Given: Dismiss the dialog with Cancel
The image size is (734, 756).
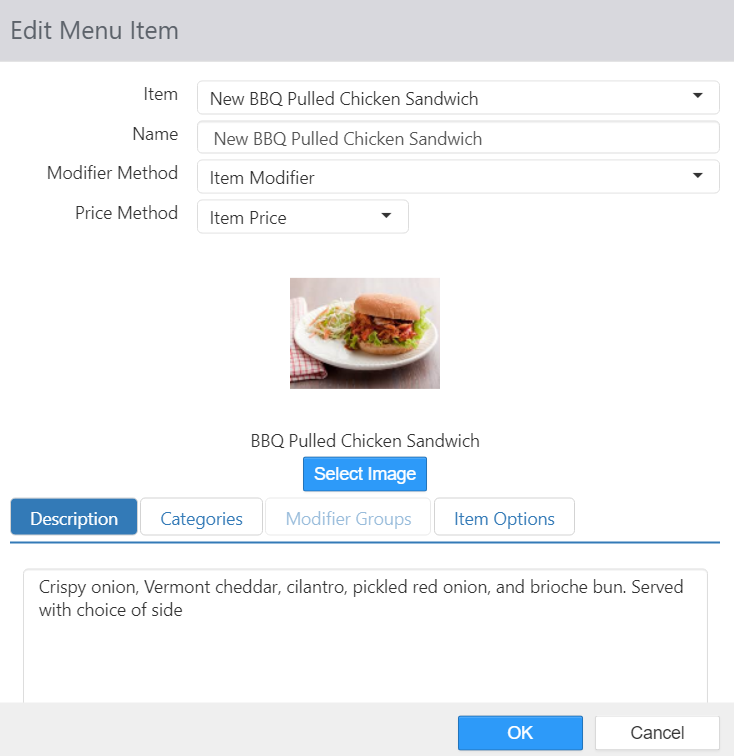Looking at the screenshot, I should [x=657, y=732].
